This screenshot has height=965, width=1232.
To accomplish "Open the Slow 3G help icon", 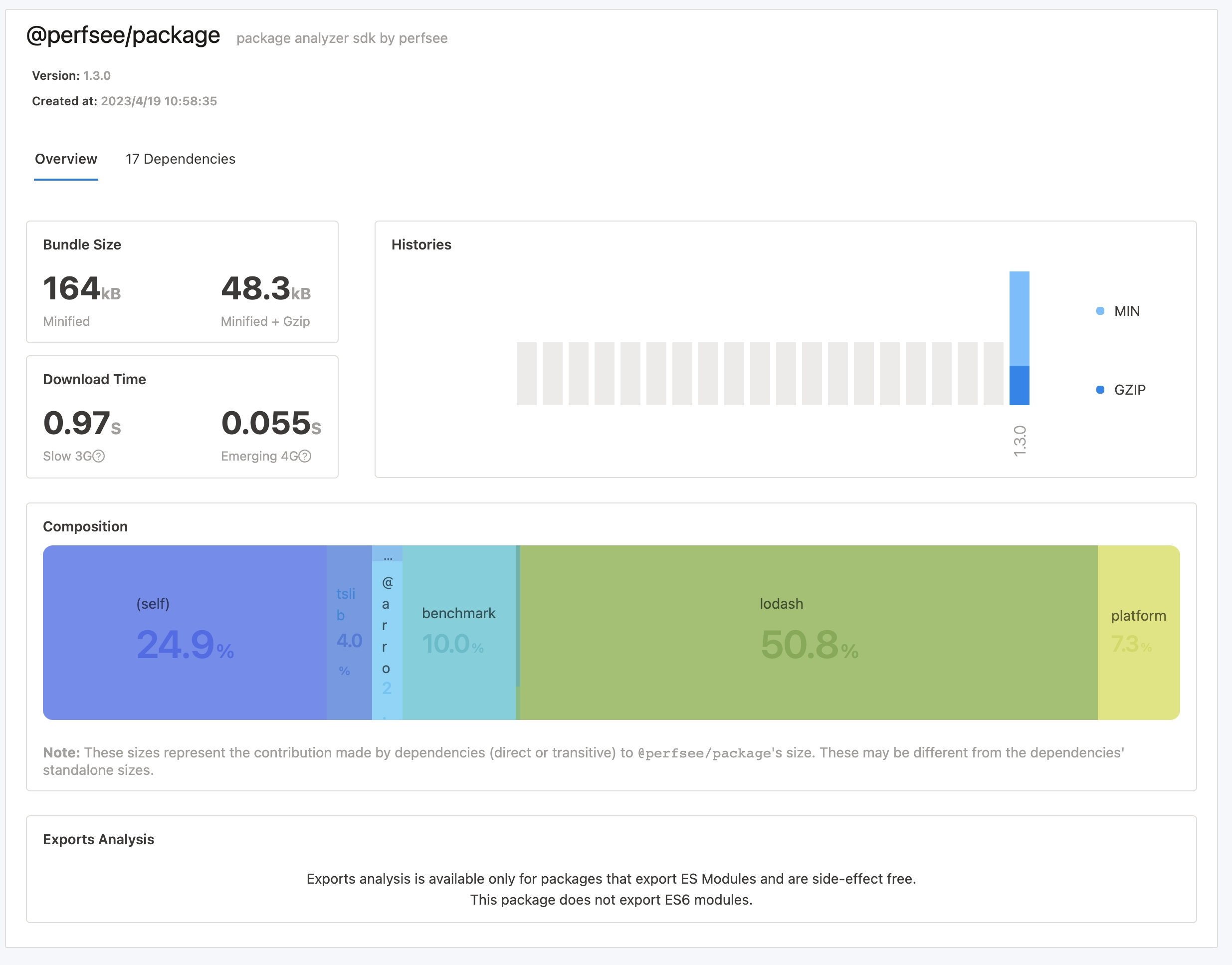I will coord(98,456).
